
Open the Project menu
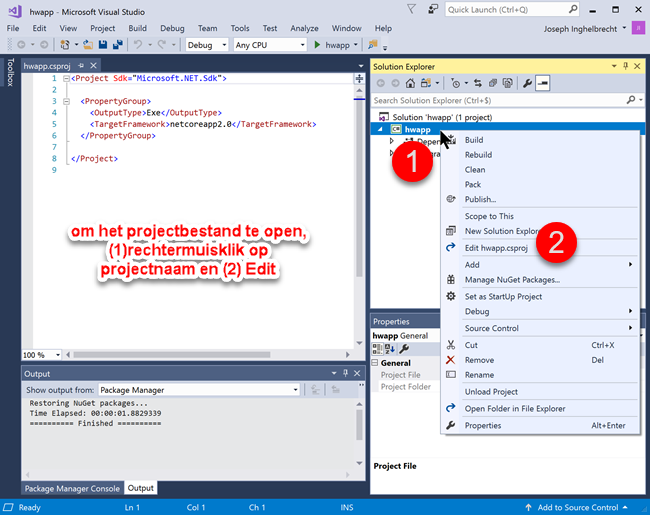[102, 28]
